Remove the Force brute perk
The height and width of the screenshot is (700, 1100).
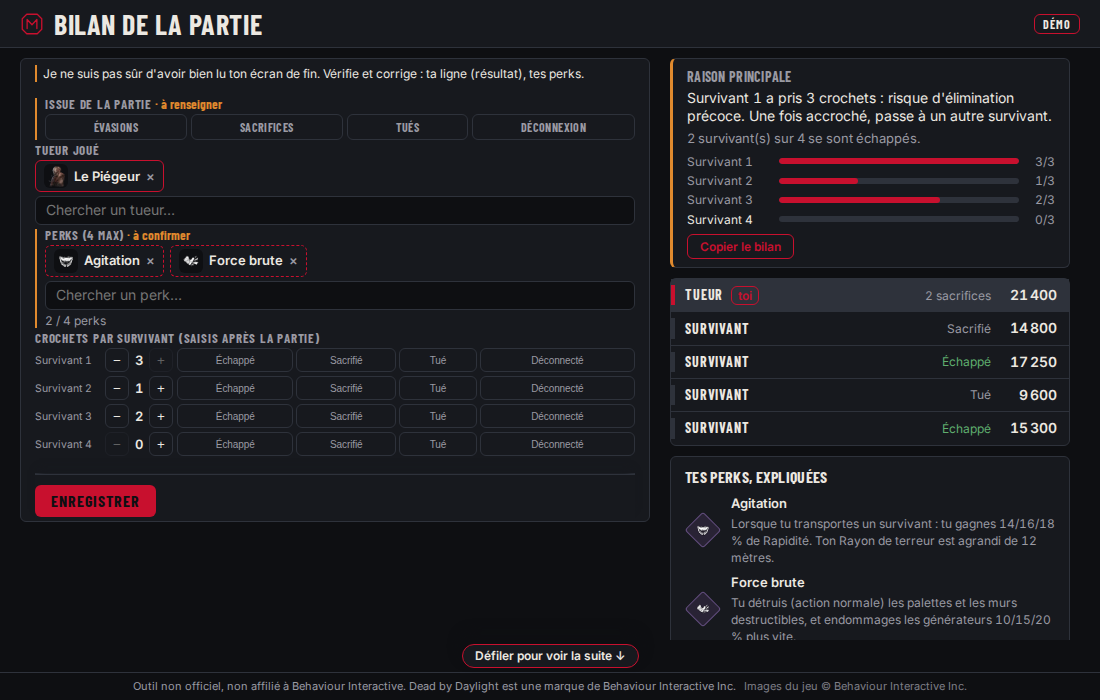[293, 262]
